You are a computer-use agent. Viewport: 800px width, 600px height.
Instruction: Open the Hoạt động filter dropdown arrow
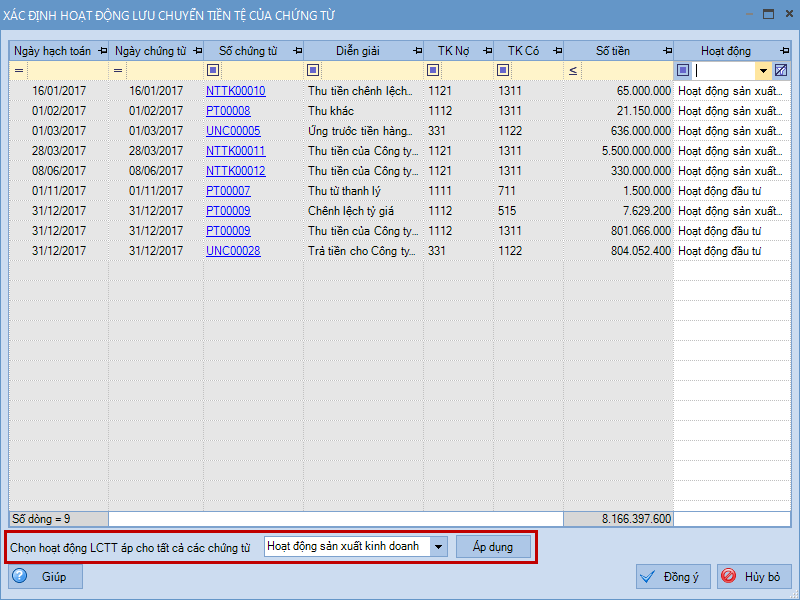pyautogui.click(x=763, y=70)
